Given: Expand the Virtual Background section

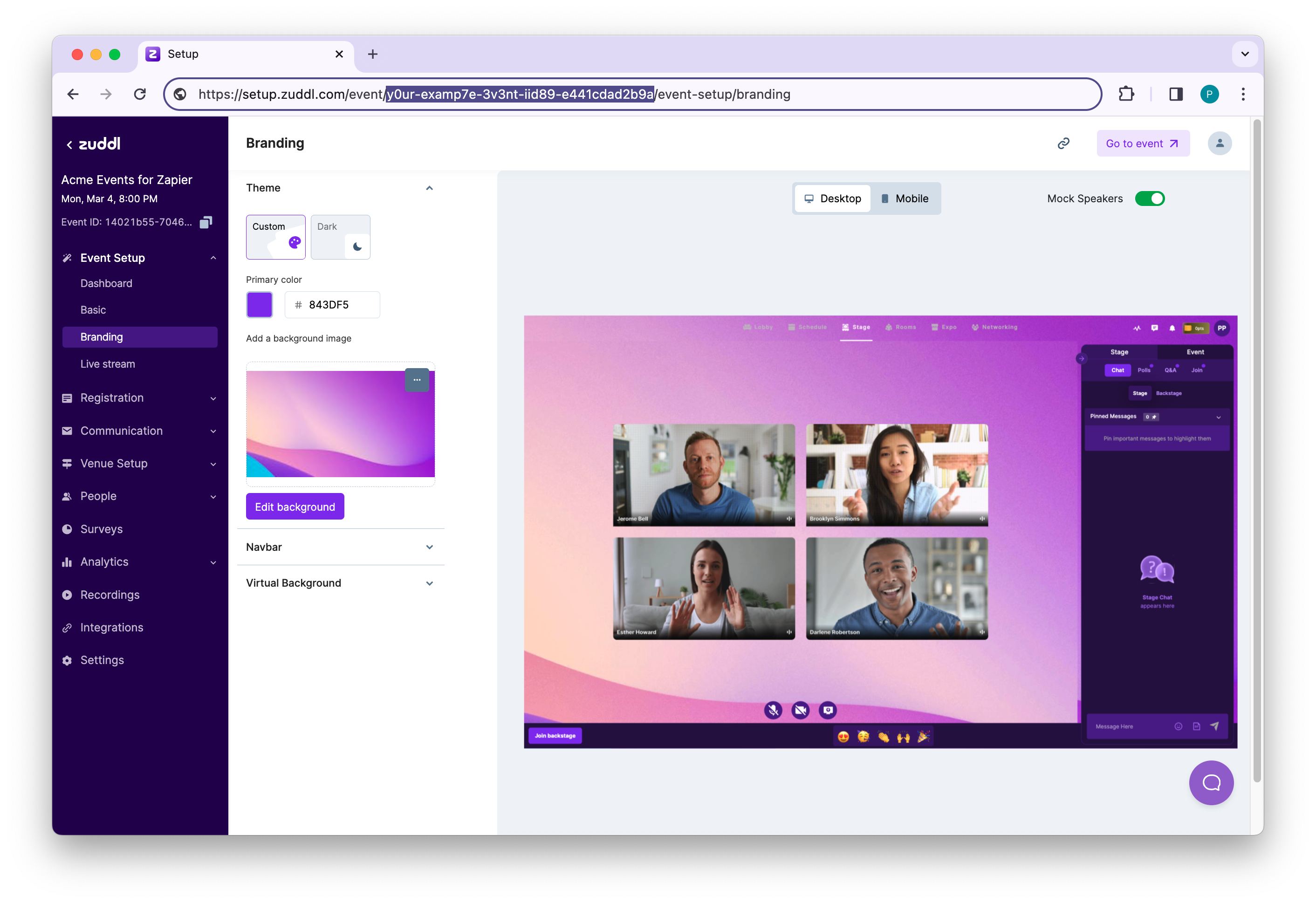Looking at the screenshot, I should (x=340, y=583).
